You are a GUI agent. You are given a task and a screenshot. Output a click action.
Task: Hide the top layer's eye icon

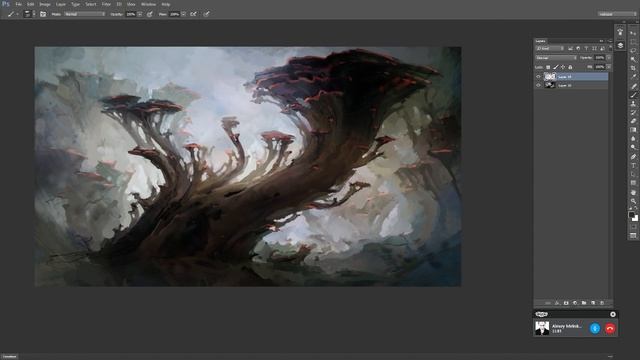point(538,76)
